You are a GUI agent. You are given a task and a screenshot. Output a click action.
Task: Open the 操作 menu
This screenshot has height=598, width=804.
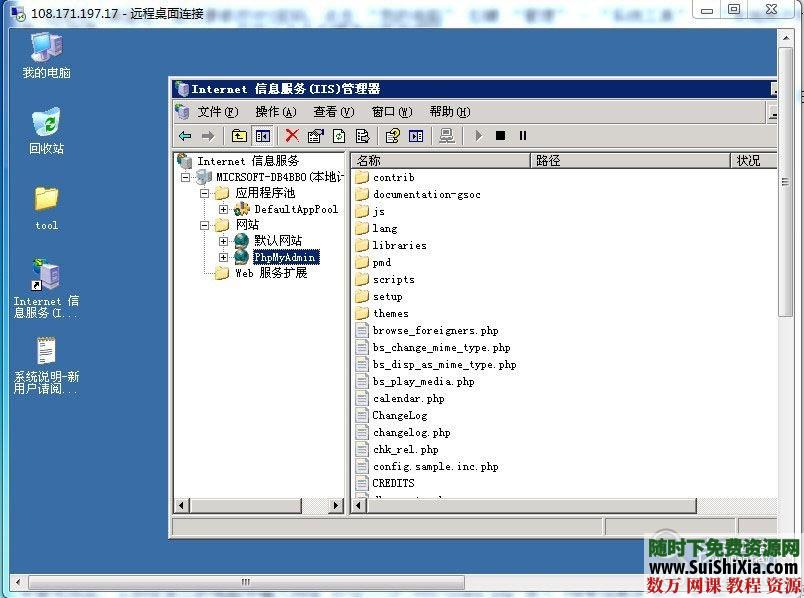tap(273, 111)
